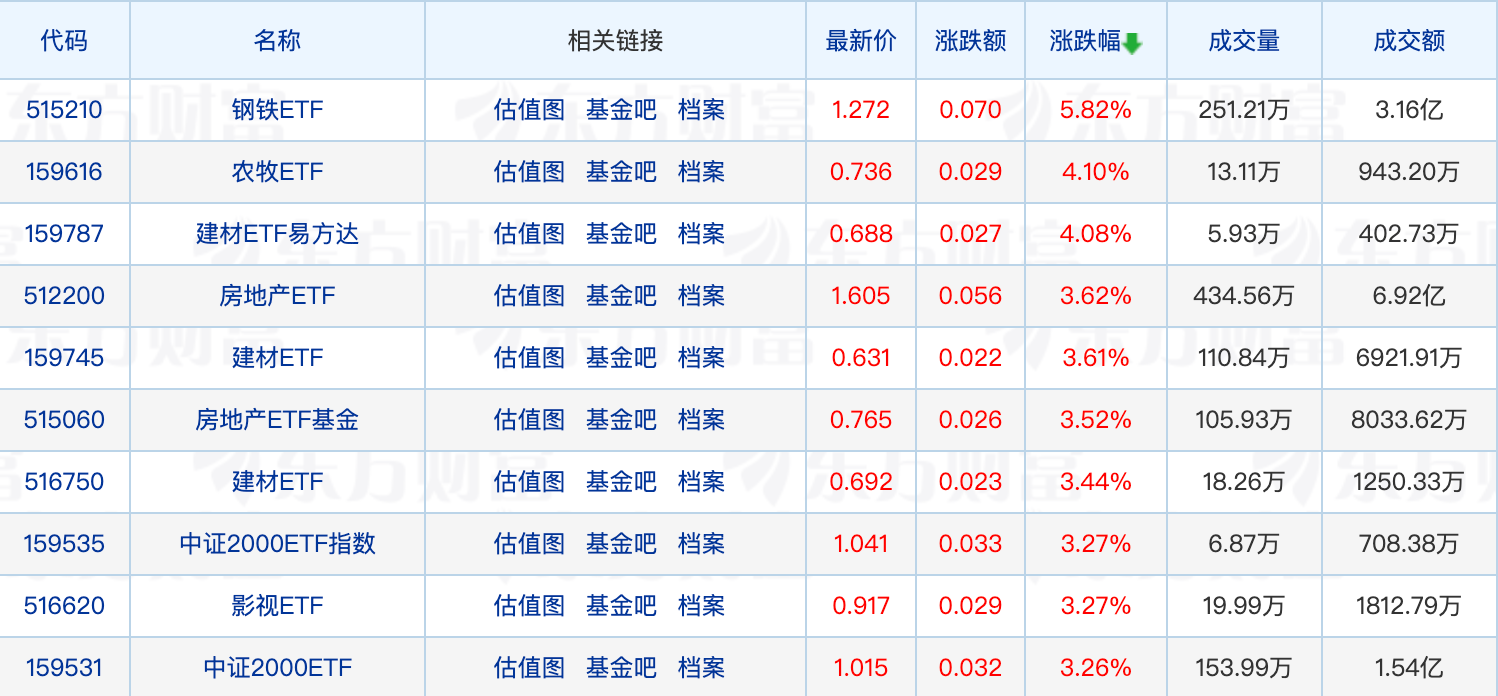Open 估值图 in the 159745 row
Viewport: 1498px width, 696px height.
(530, 358)
